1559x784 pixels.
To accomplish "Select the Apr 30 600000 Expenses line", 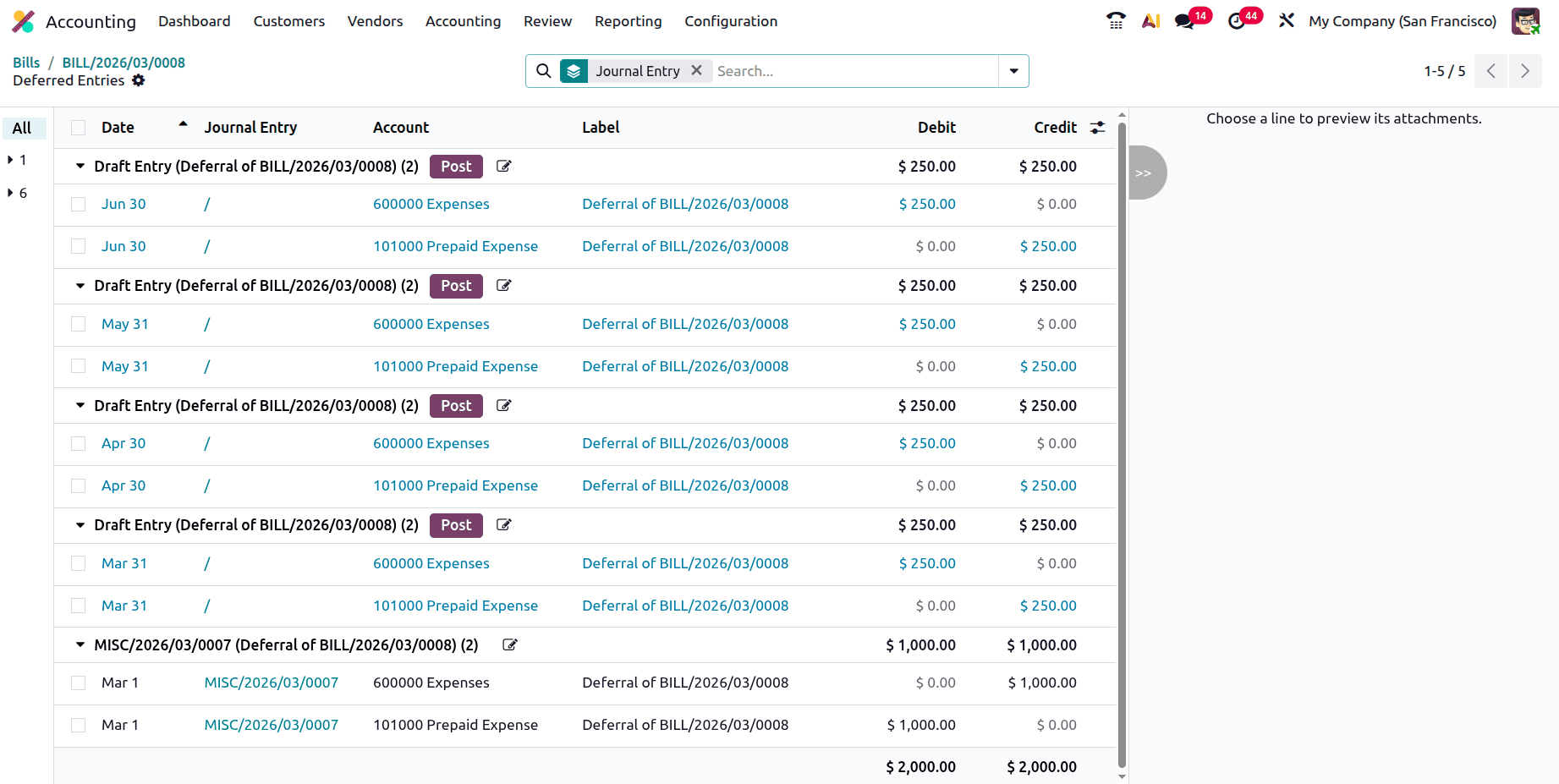I will point(79,444).
